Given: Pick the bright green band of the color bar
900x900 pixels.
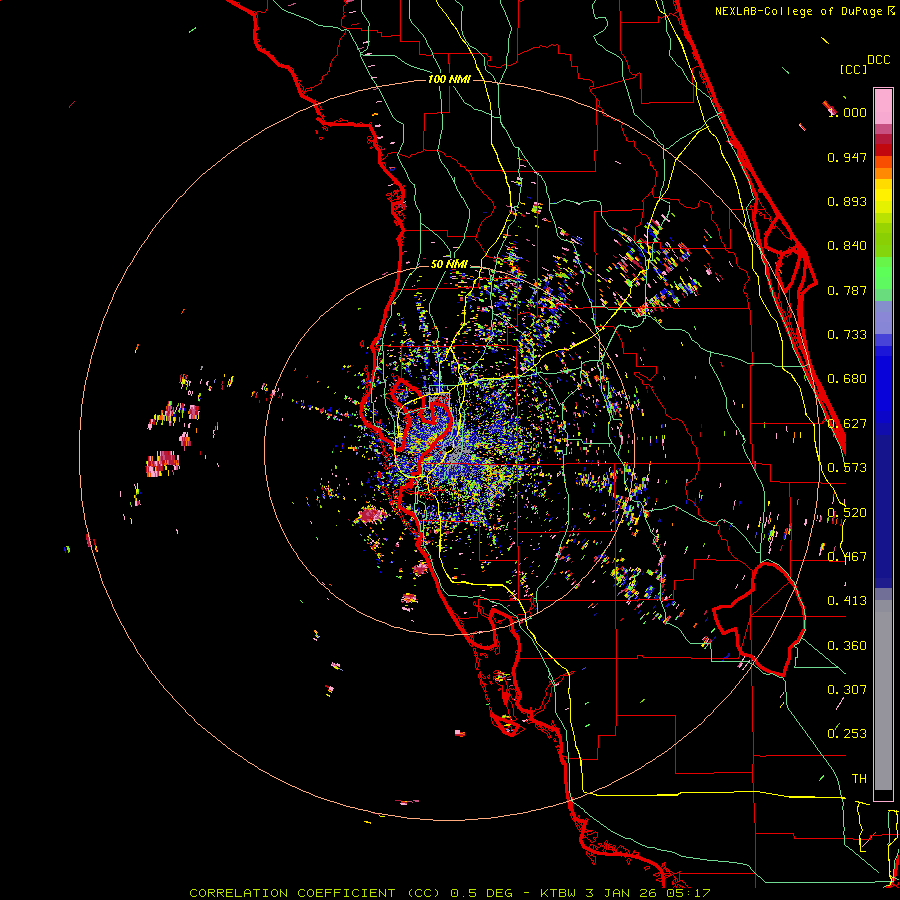Looking at the screenshot, I should pos(883,274).
